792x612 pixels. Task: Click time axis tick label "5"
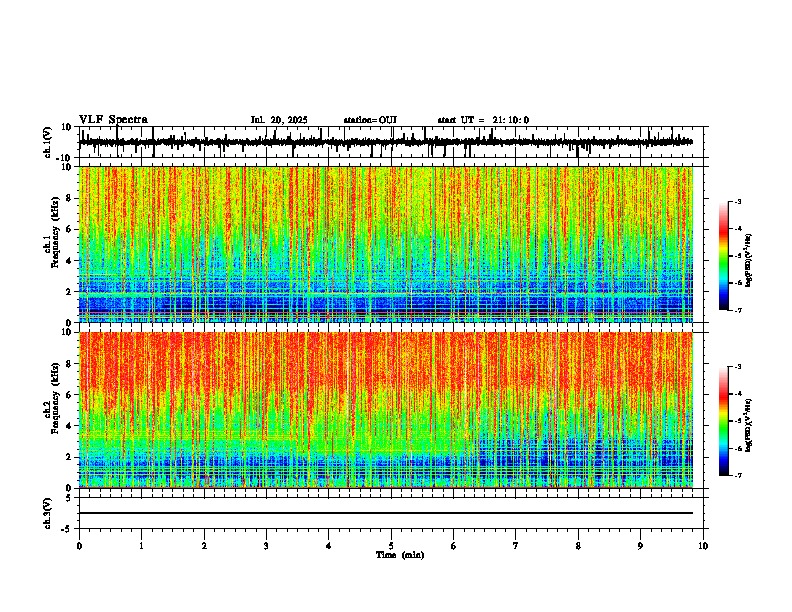pos(391,546)
